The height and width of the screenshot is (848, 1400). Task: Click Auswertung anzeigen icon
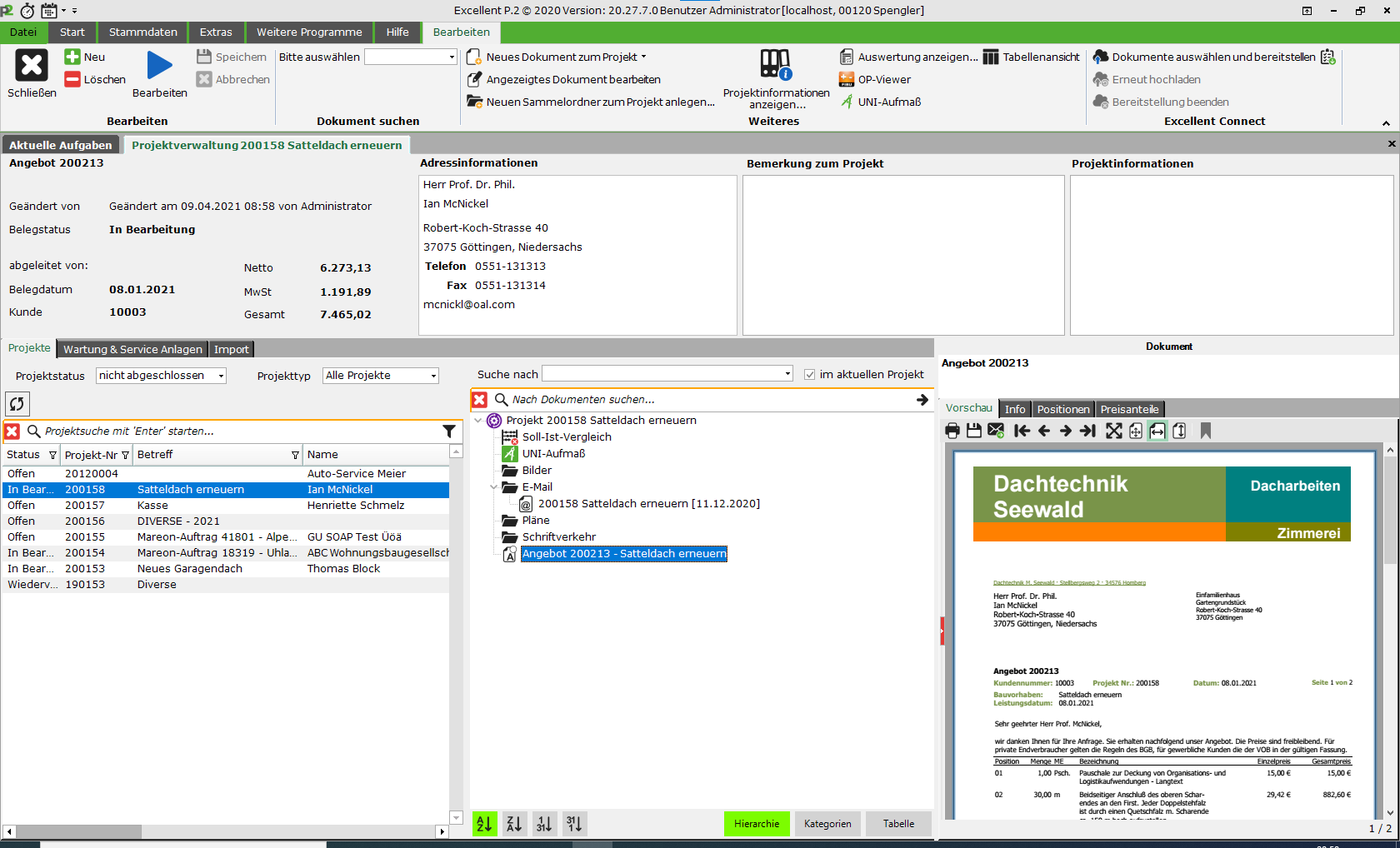pos(847,57)
